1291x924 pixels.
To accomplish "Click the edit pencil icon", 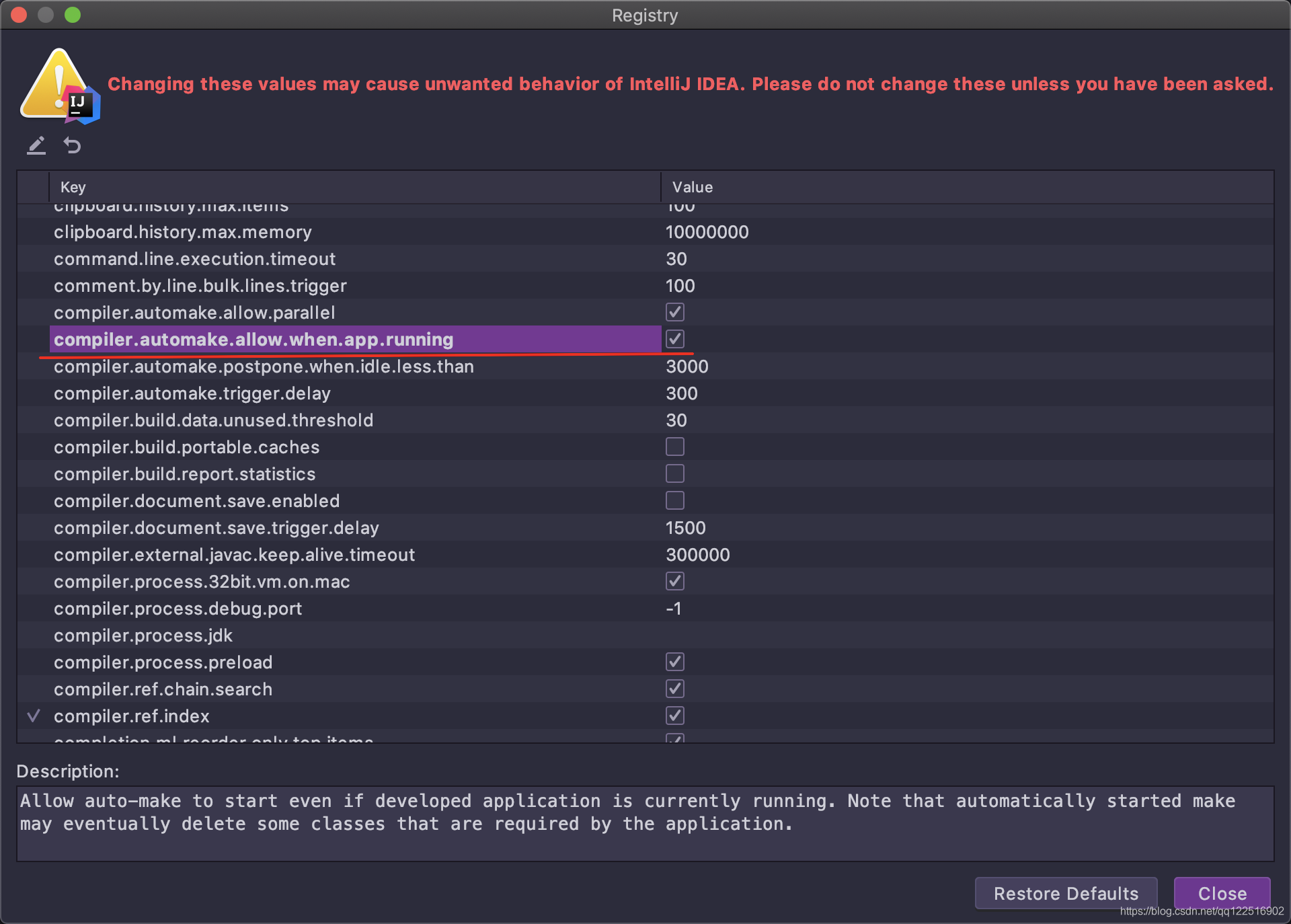I will pyautogui.click(x=36, y=145).
